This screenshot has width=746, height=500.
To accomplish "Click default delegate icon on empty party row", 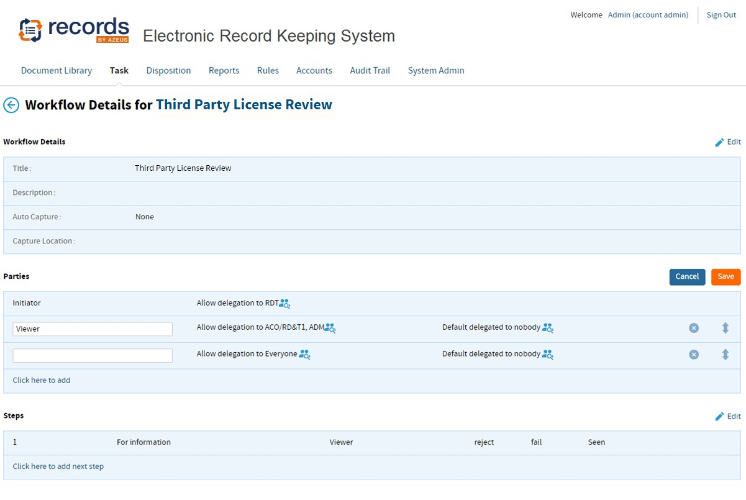I will pos(548,354).
